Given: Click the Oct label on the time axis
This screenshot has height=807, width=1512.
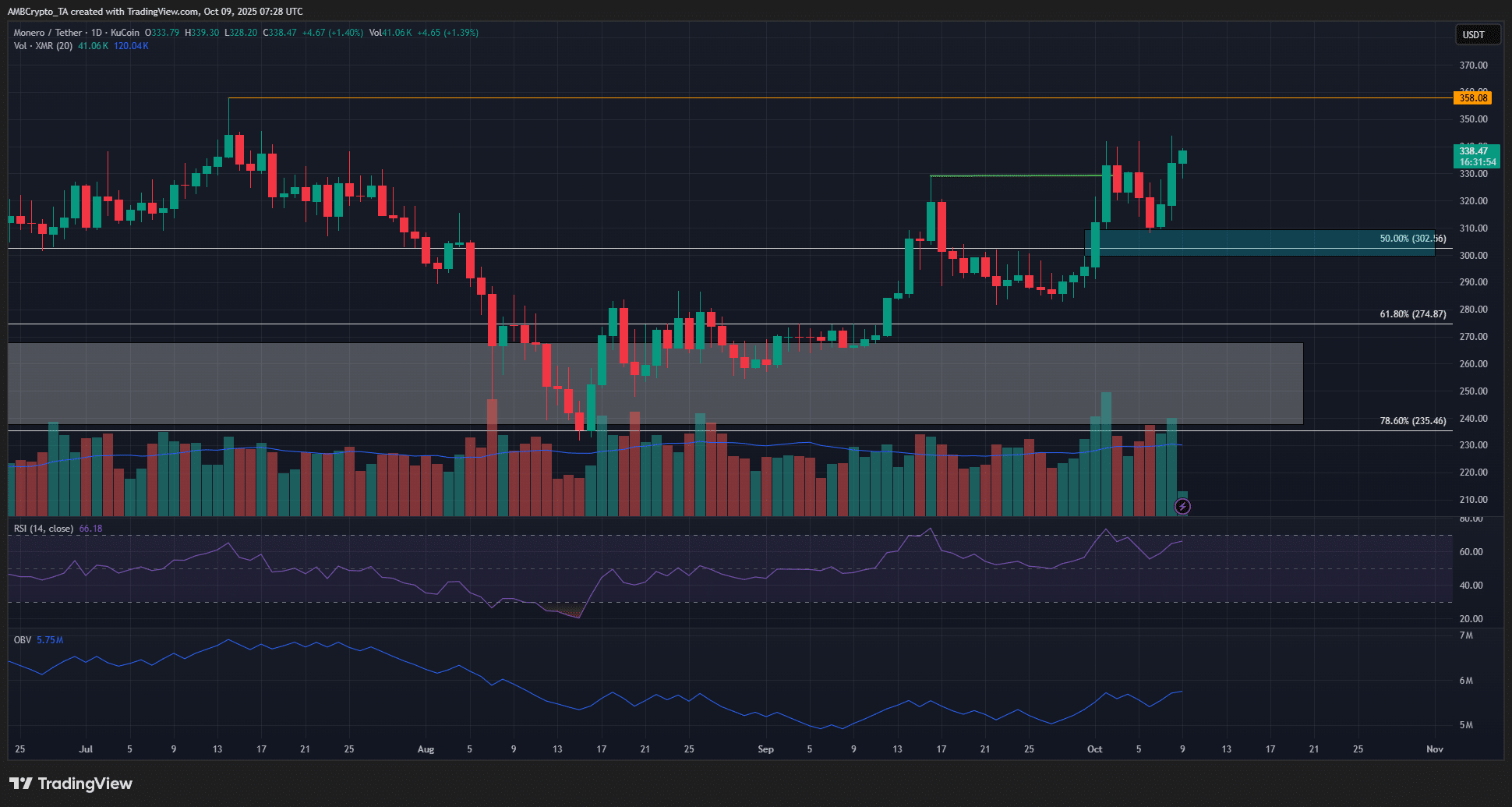Looking at the screenshot, I should point(1094,749).
